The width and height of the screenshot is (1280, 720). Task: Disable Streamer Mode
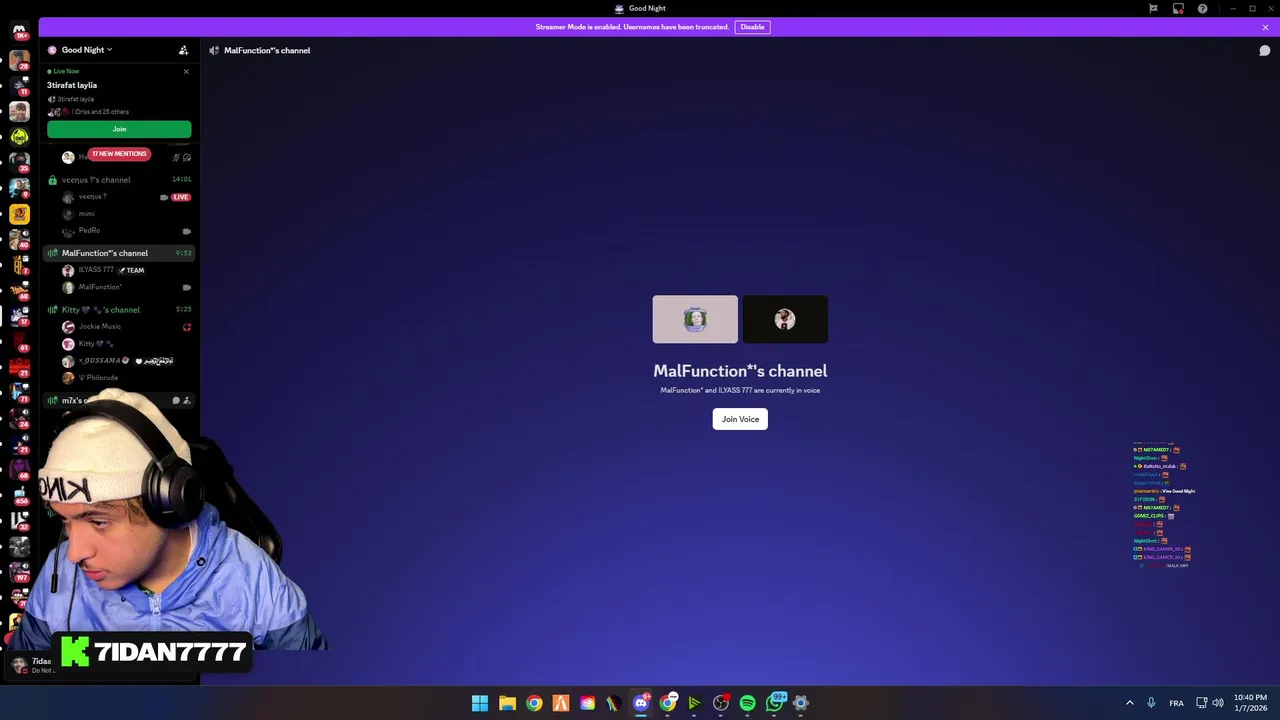(x=752, y=27)
